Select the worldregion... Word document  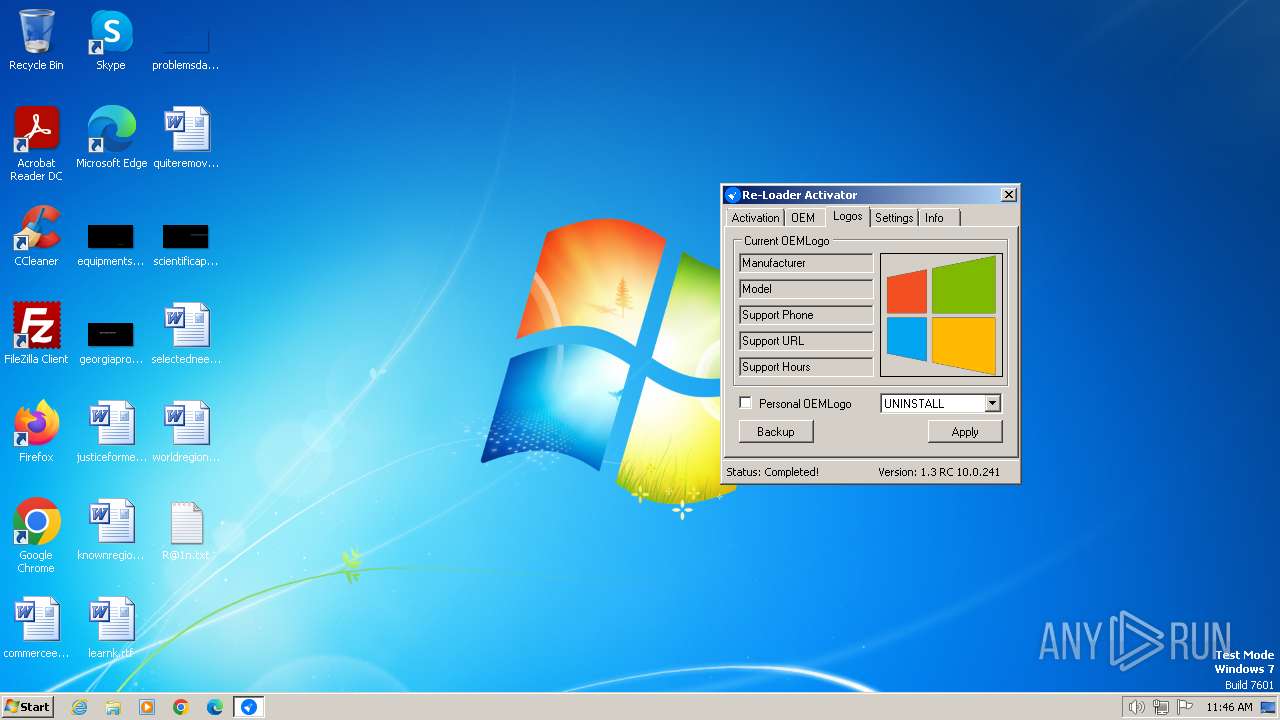pos(185,432)
